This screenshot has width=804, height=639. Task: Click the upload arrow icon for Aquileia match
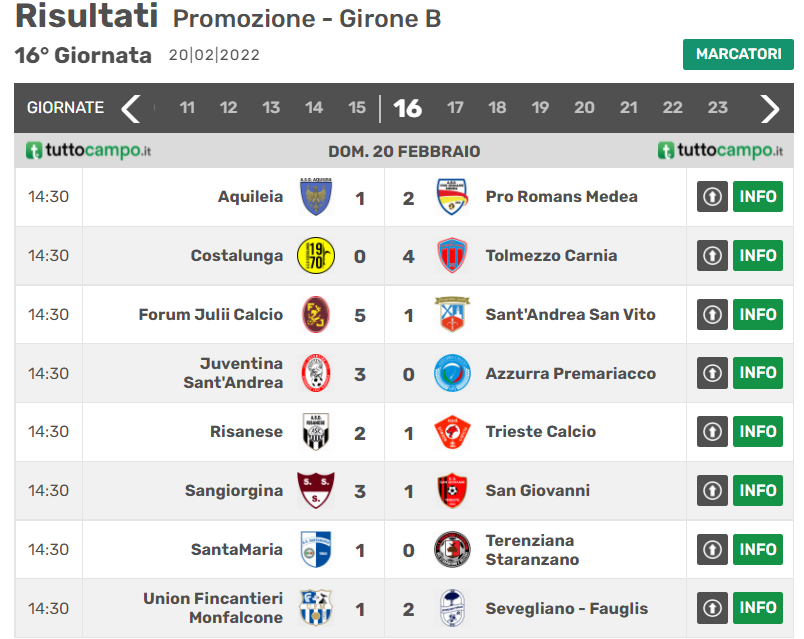tap(711, 197)
